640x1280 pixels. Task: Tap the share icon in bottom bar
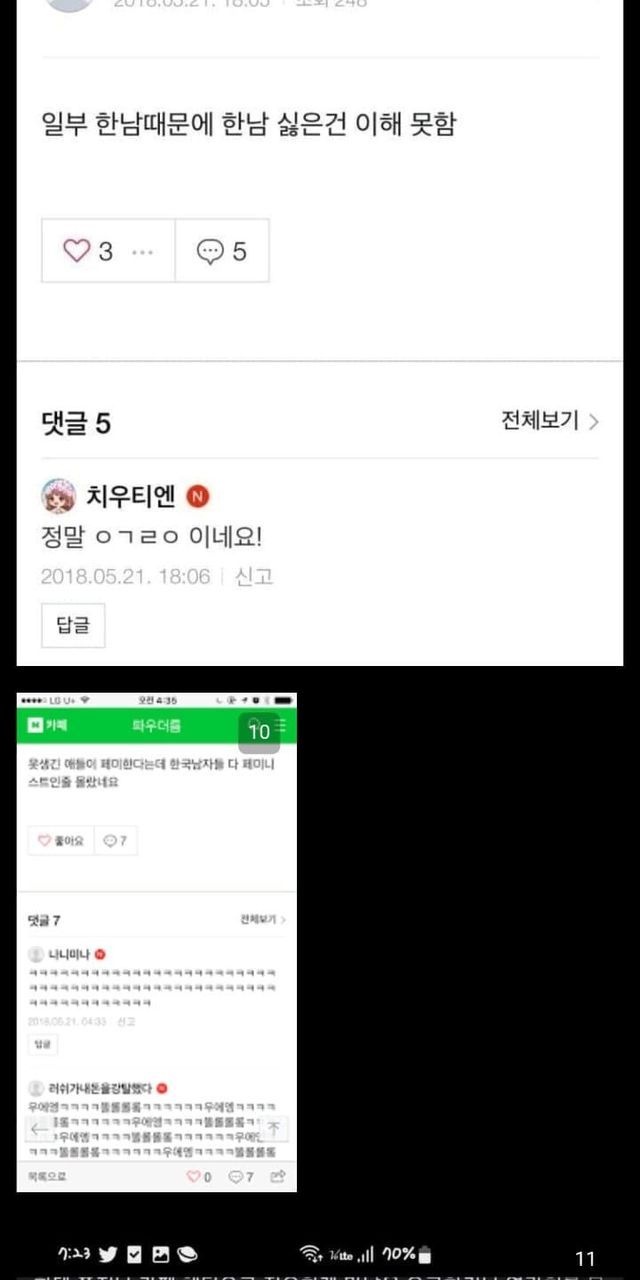(278, 1177)
